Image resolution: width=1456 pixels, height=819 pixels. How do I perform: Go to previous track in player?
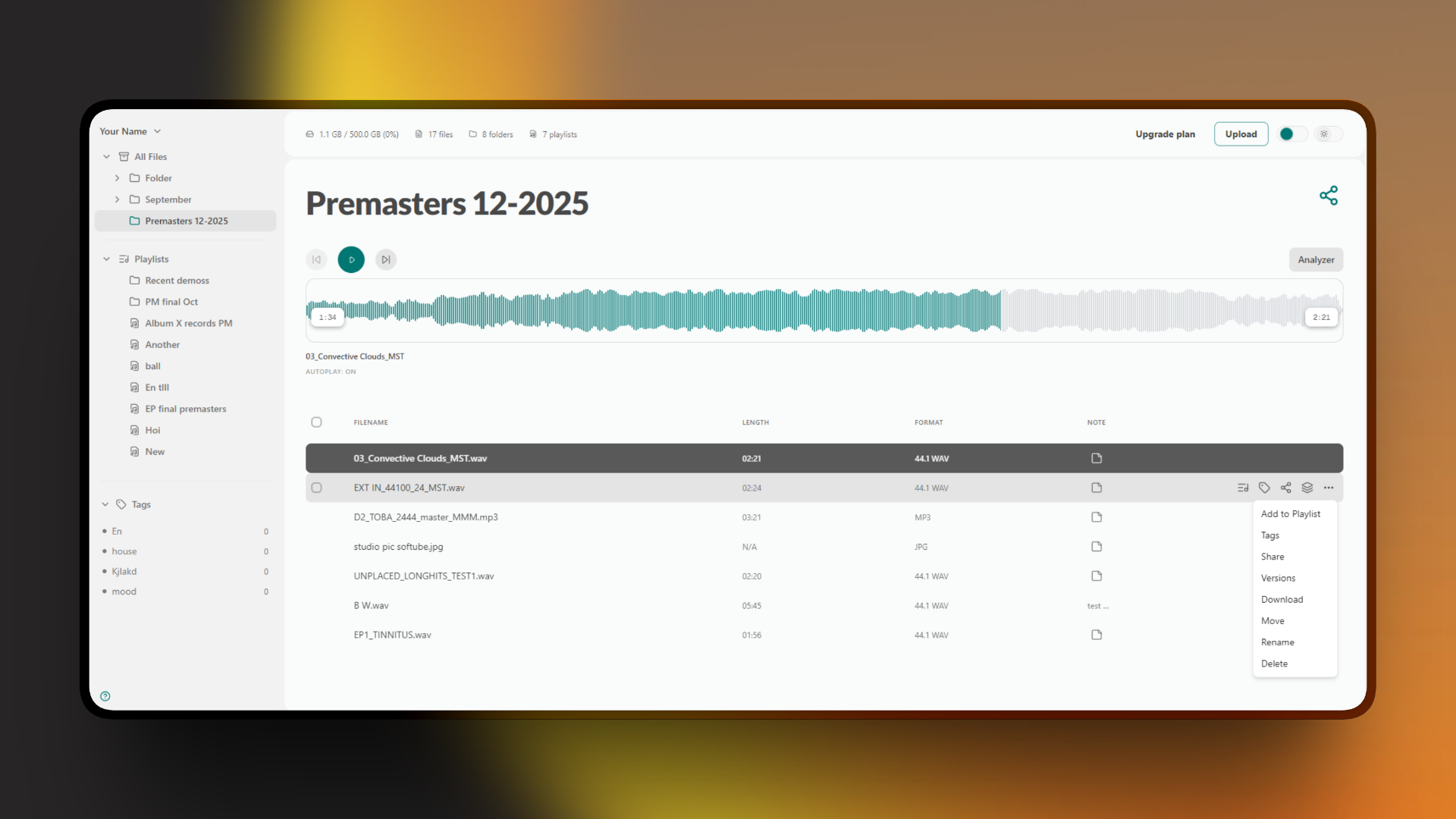pos(316,259)
